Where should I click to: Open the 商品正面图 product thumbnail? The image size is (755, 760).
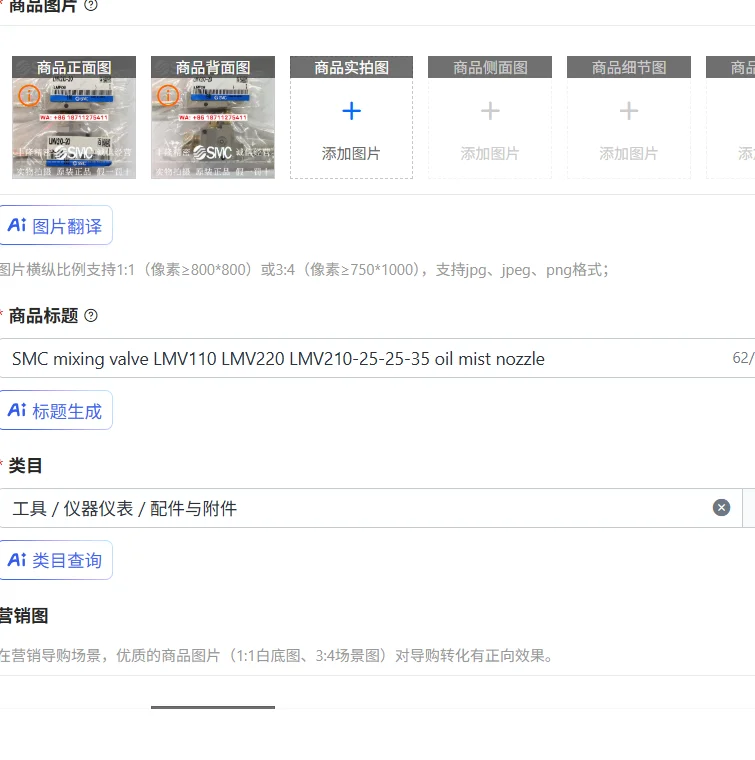coord(74,117)
